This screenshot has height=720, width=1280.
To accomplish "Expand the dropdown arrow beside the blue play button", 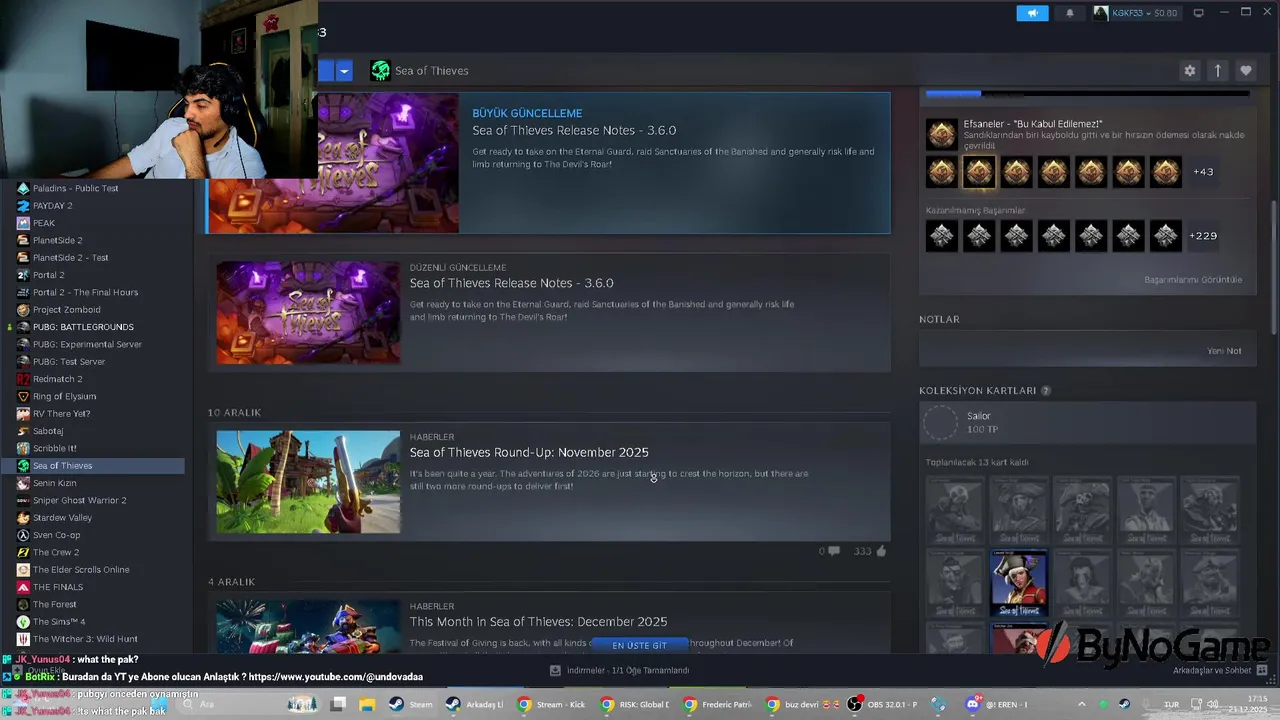I will 344,71.
